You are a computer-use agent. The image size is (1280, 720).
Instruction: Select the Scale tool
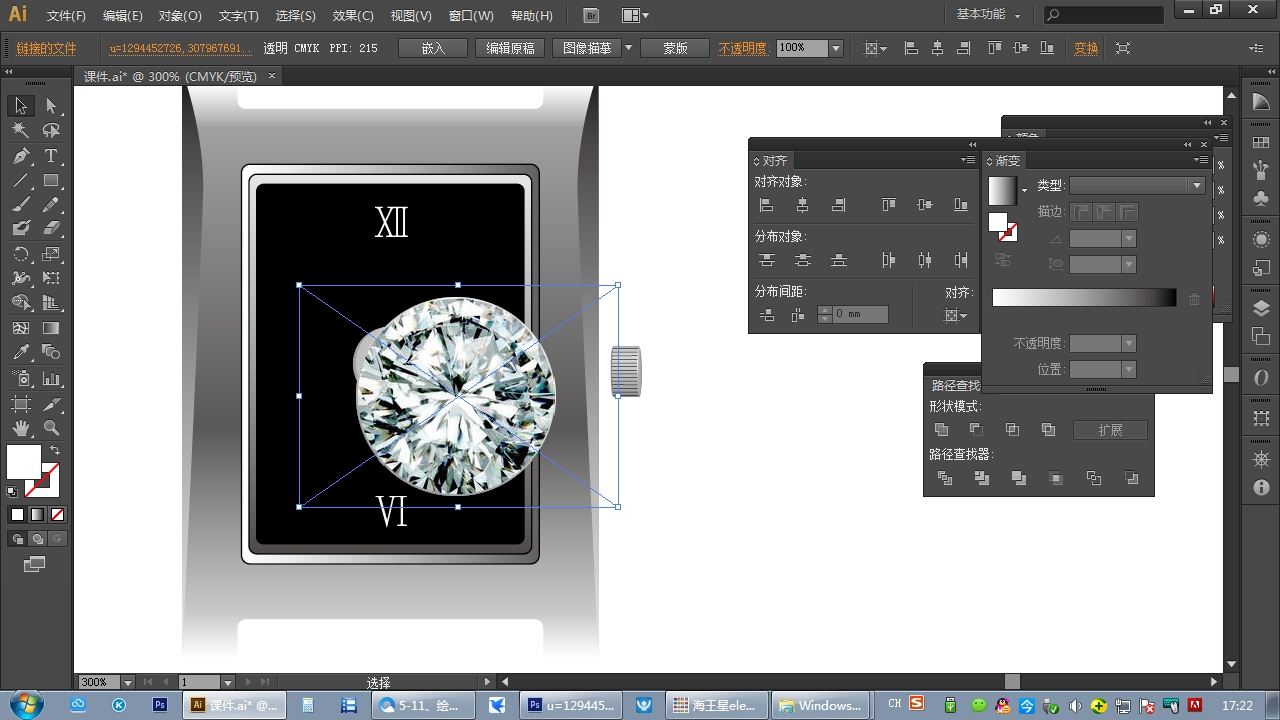click(x=51, y=254)
